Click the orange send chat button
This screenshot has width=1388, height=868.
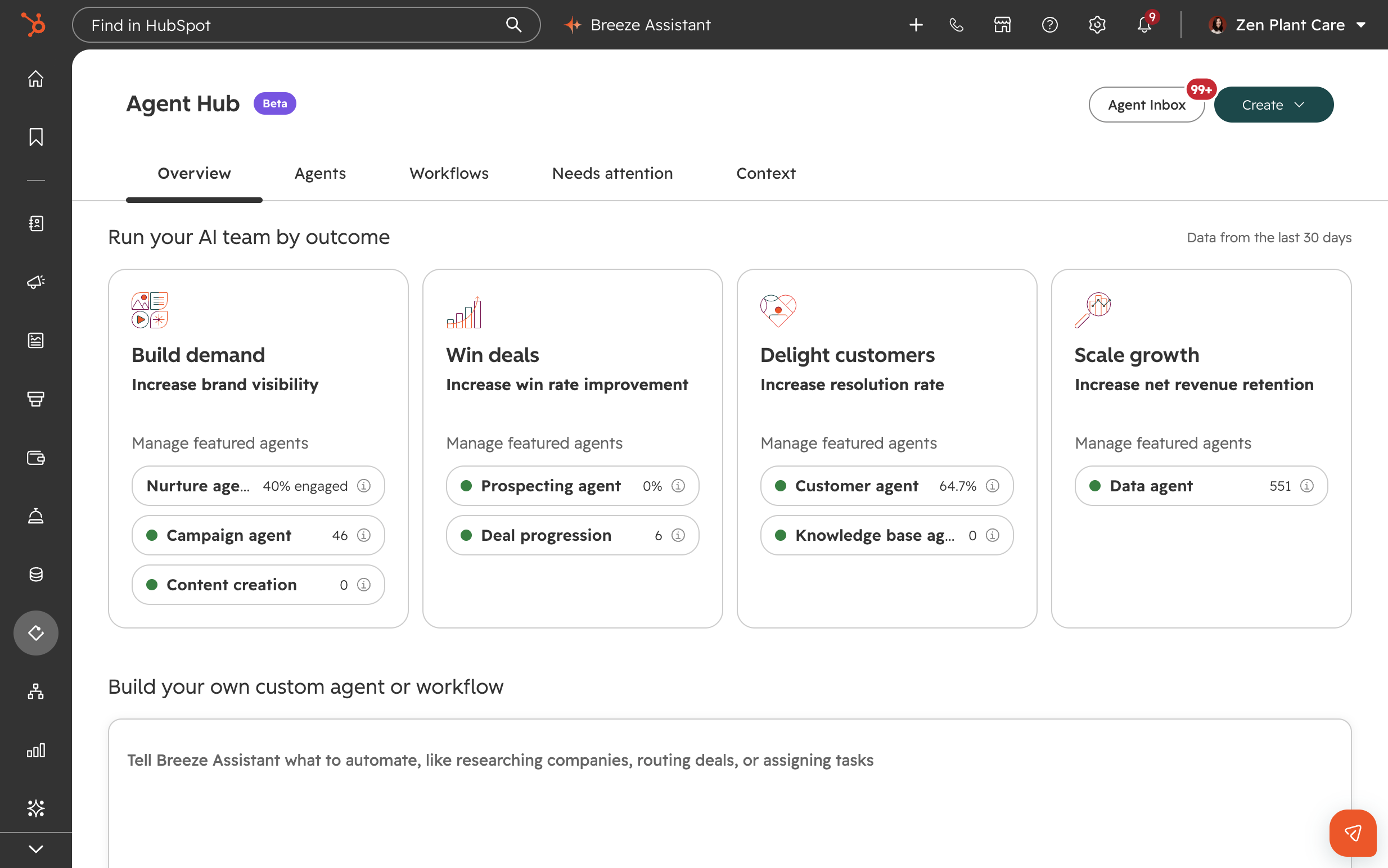(1353, 833)
